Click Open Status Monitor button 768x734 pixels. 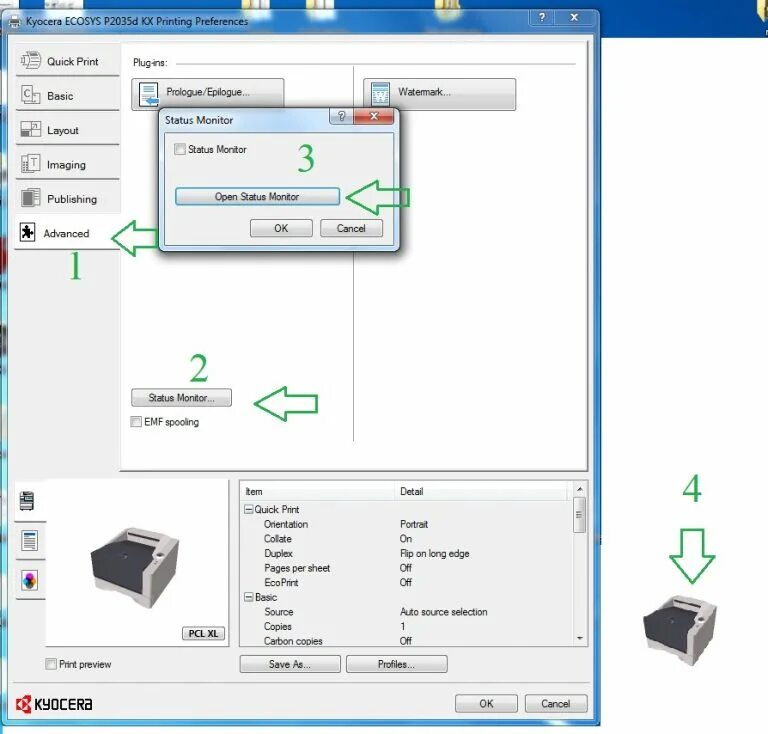257,196
